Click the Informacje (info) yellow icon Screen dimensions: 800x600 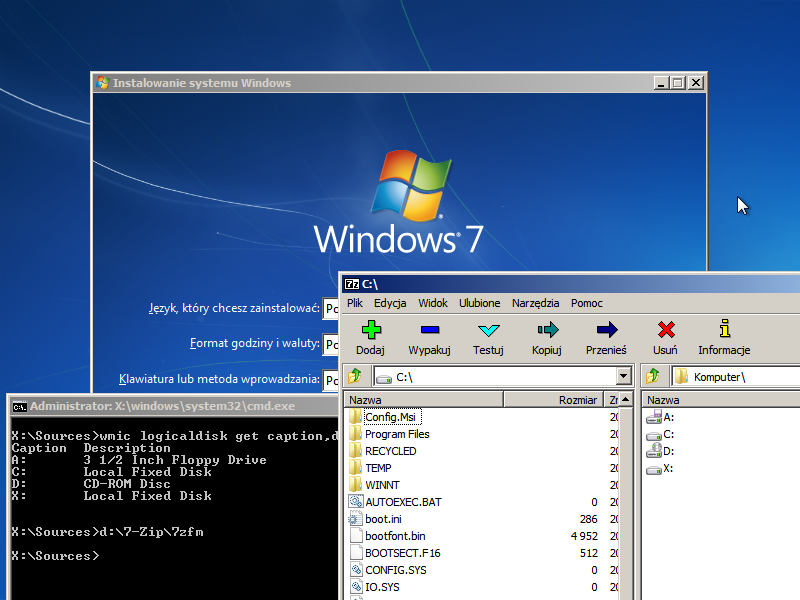point(724,329)
